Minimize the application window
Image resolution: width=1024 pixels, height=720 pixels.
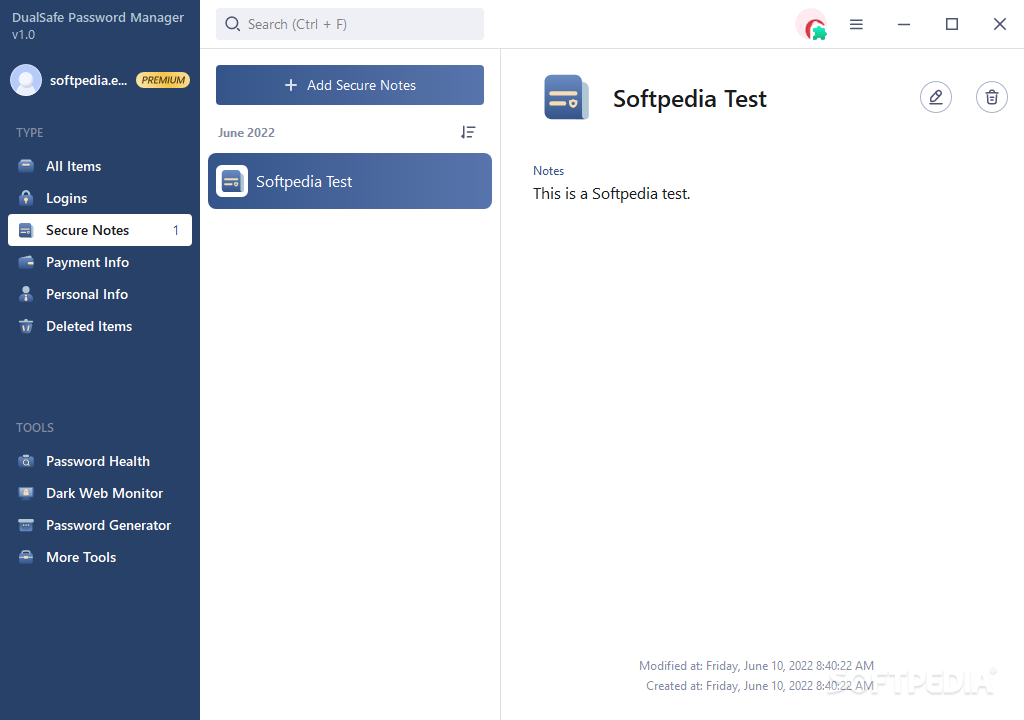(904, 24)
